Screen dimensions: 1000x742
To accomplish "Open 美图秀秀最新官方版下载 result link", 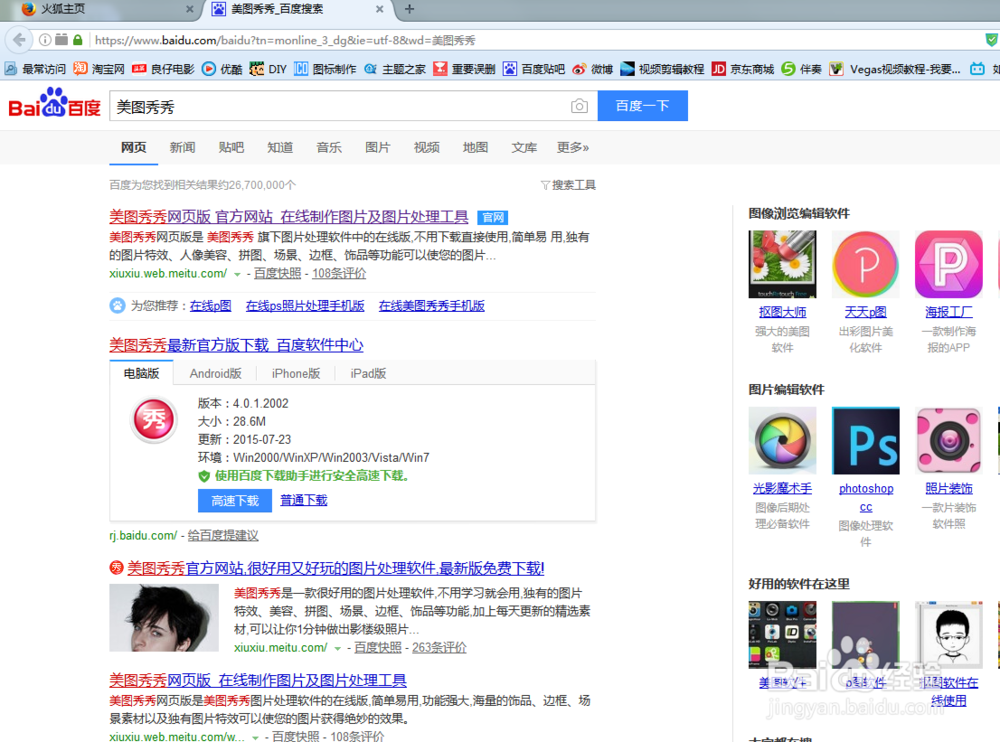I will 236,345.
